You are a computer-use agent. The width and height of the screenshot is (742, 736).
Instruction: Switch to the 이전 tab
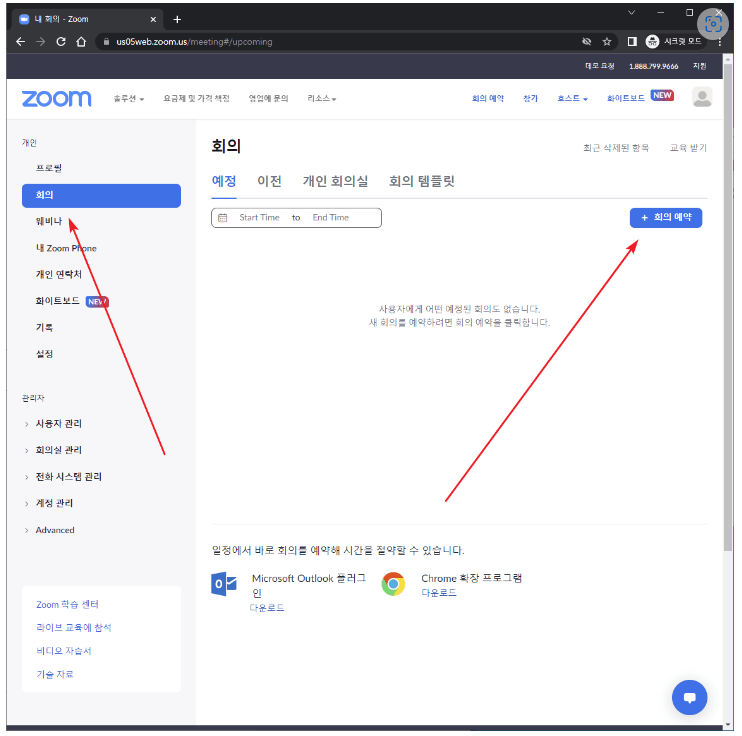pyautogui.click(x=269, y=181)
